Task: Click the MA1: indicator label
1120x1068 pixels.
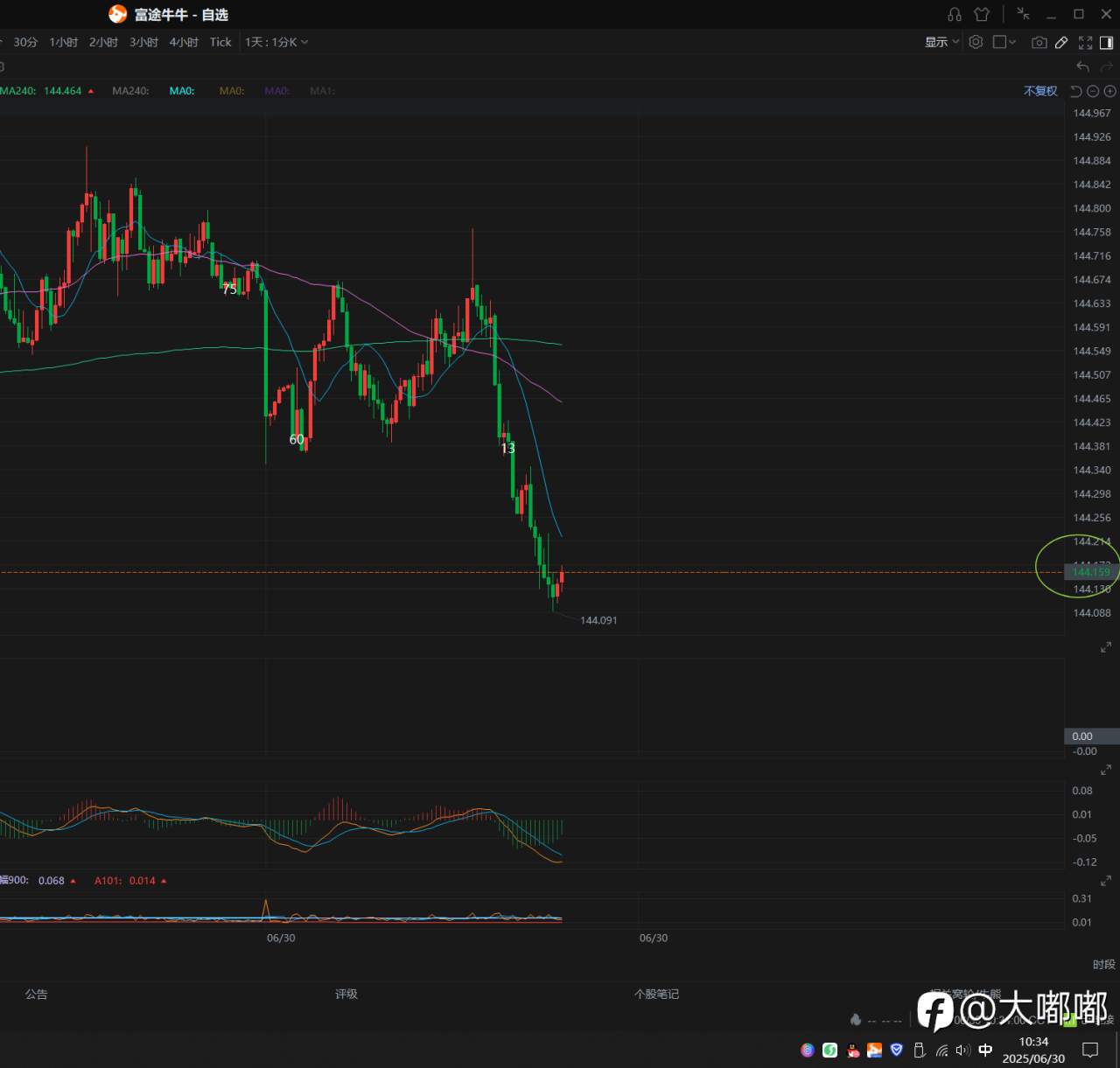Action: click(x=322, y=91)
